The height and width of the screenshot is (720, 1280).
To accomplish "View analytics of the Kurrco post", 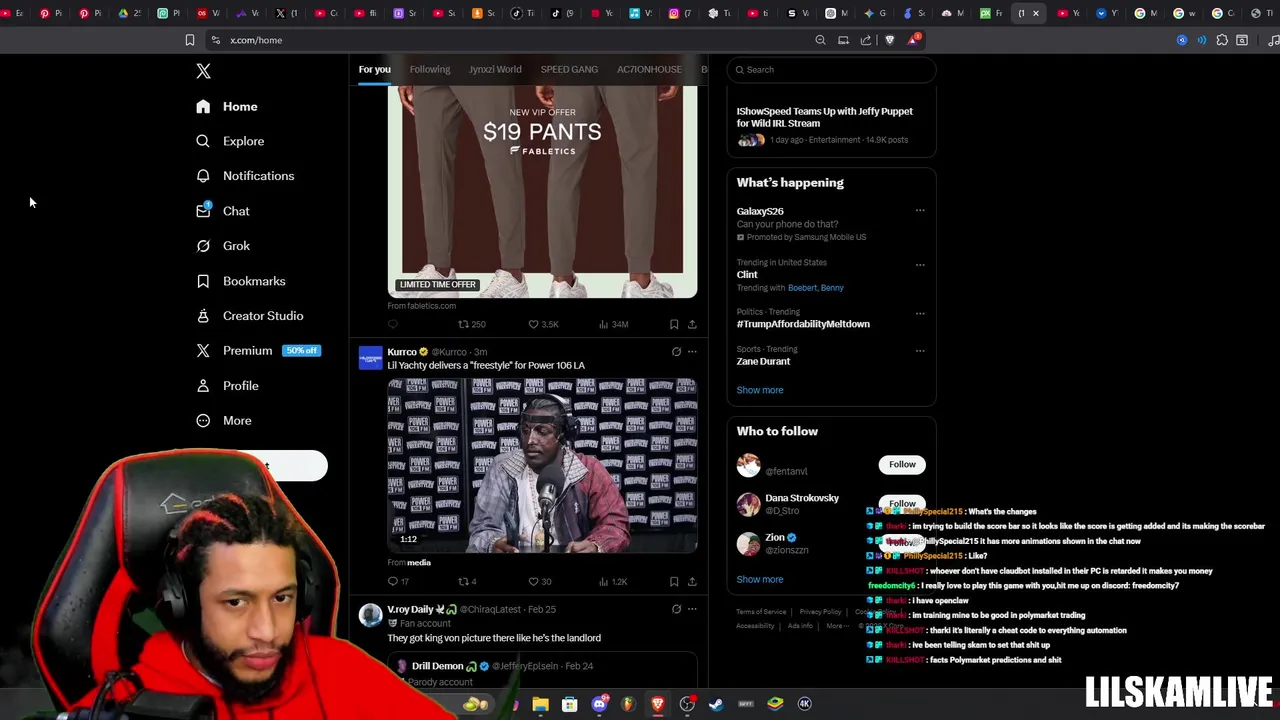I will pyautogui.click(x=612, y=581).
